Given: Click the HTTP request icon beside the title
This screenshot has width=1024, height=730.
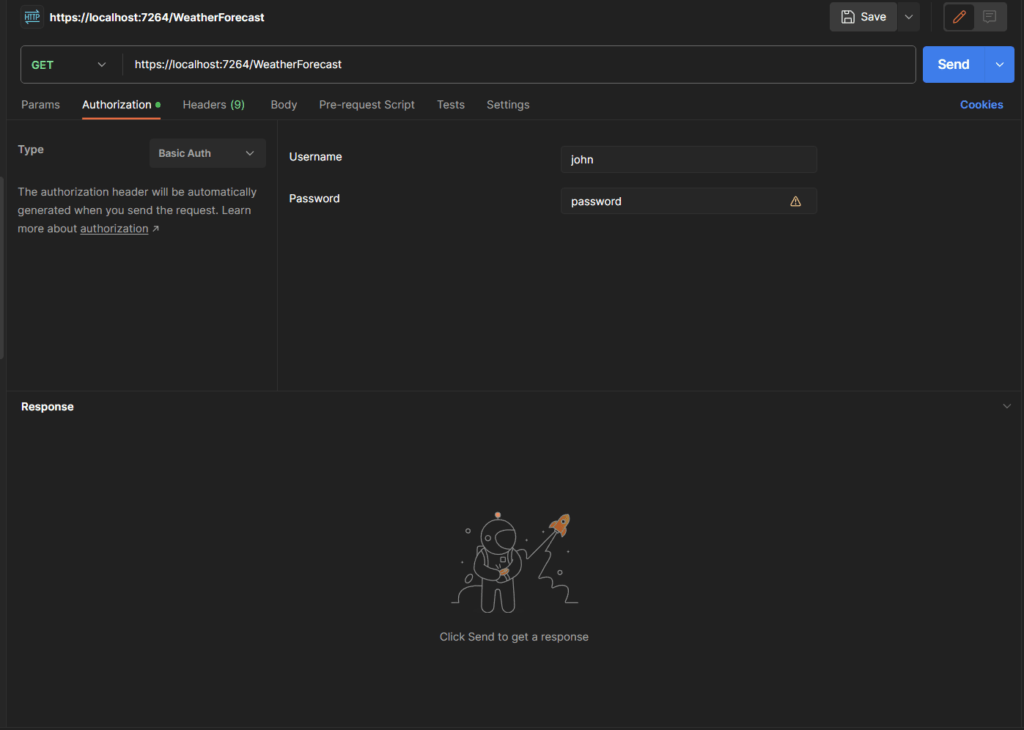Looking at the screenshot, I should 34,16.
